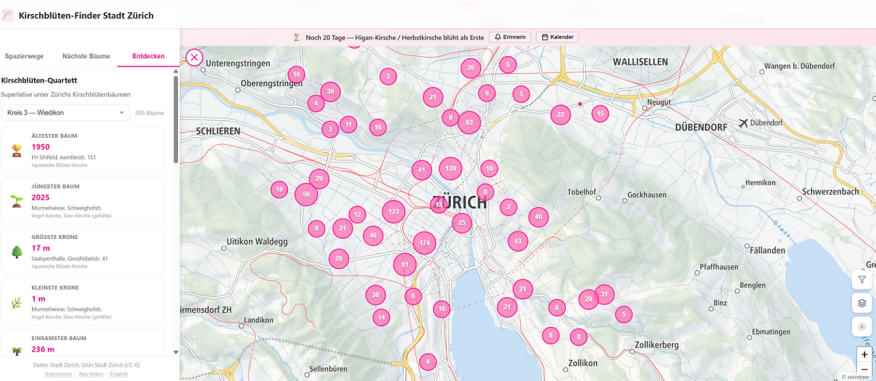Expand the 14 tree cluster
876x381 pixels.
(381, 317)
